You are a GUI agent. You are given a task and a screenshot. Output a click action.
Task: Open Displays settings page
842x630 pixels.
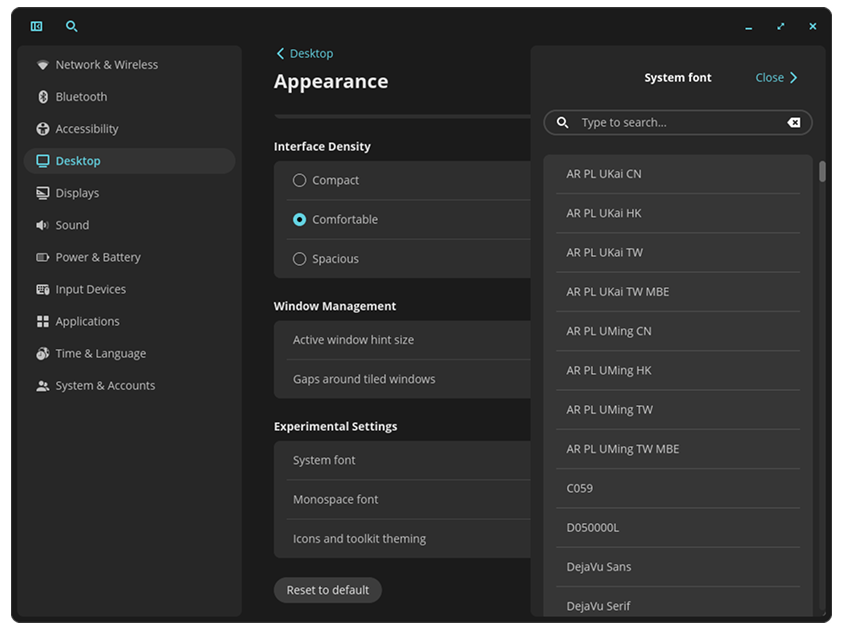pos(129,193)
